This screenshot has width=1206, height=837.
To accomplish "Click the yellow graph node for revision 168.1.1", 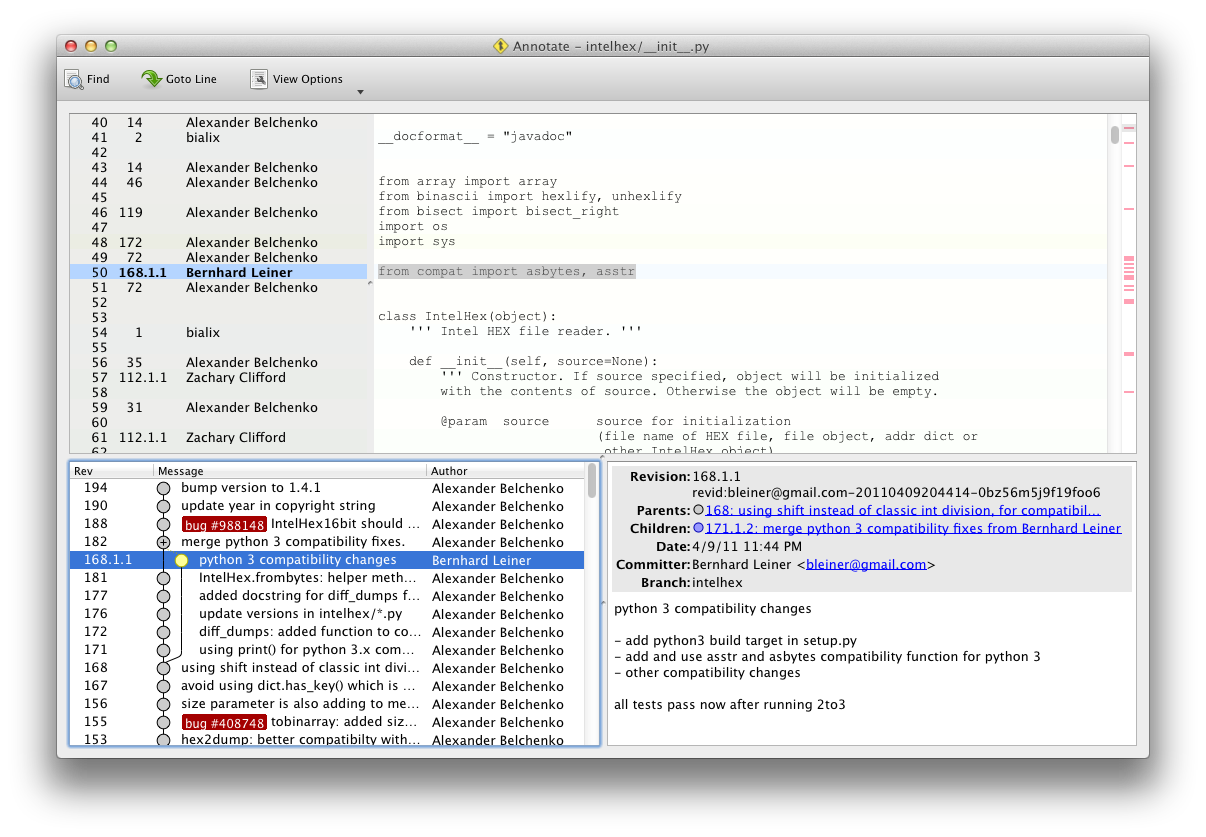I will tap(181, 560).
